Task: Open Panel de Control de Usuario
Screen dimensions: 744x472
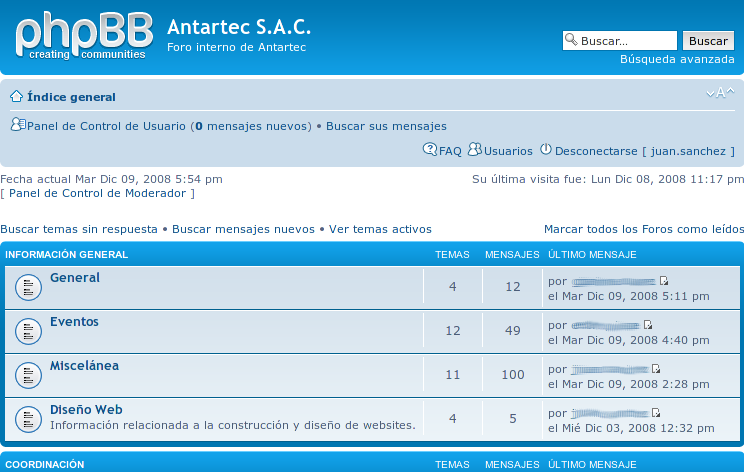Action: (x=106, y=126)
